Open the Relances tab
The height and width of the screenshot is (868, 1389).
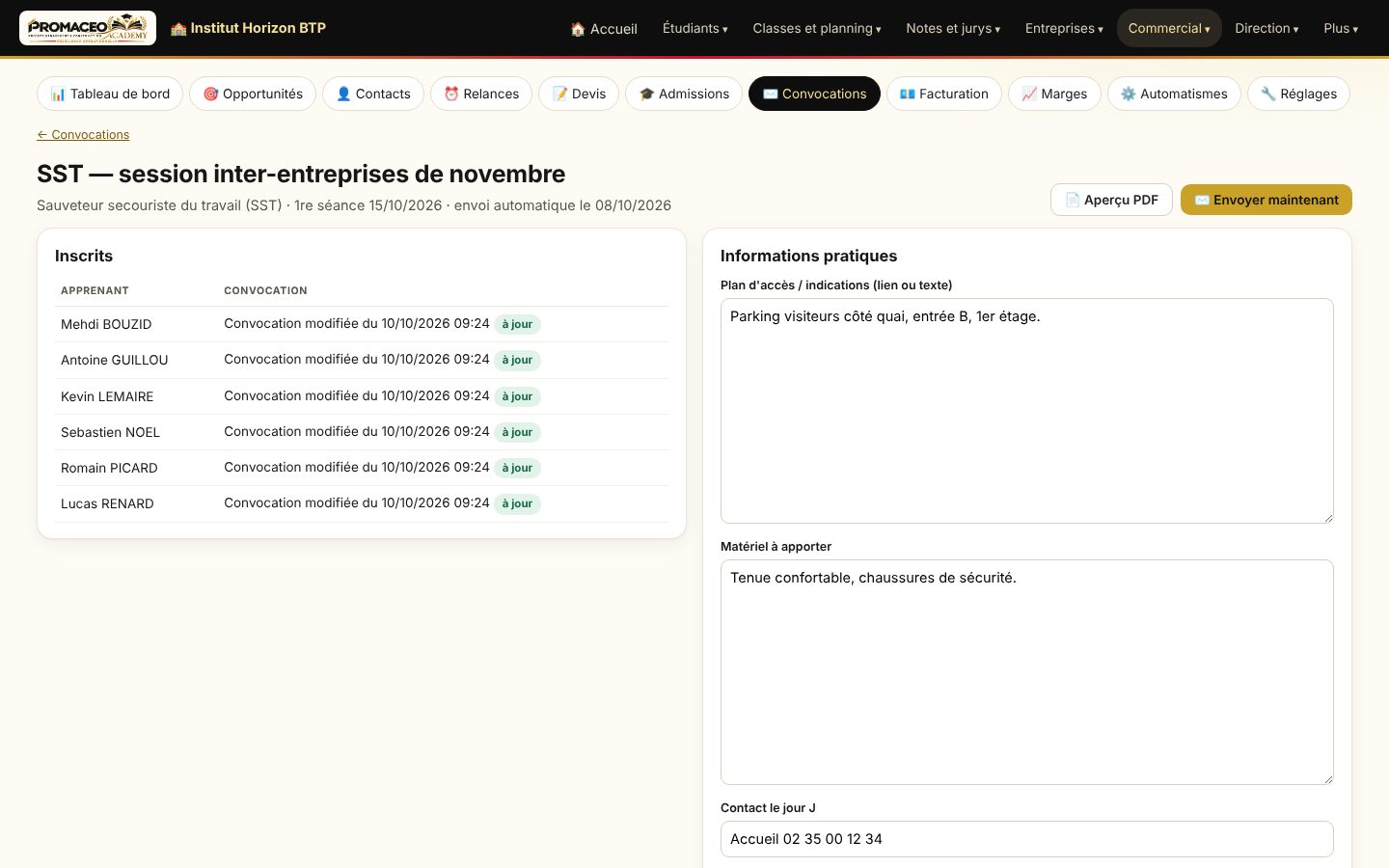point(481,94)
